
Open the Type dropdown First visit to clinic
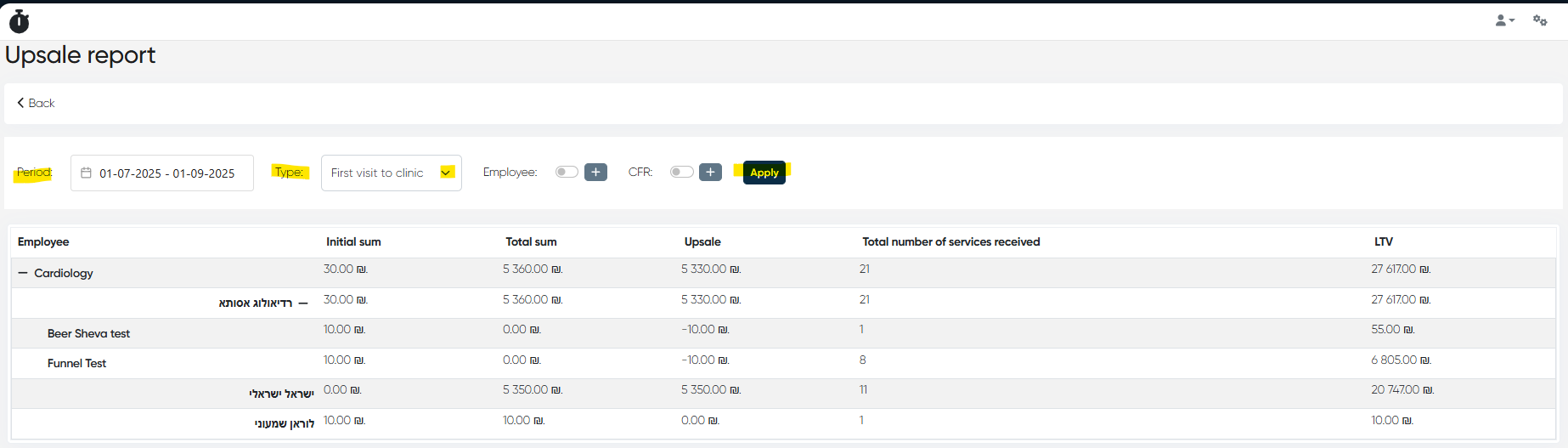tap(391, 173)
